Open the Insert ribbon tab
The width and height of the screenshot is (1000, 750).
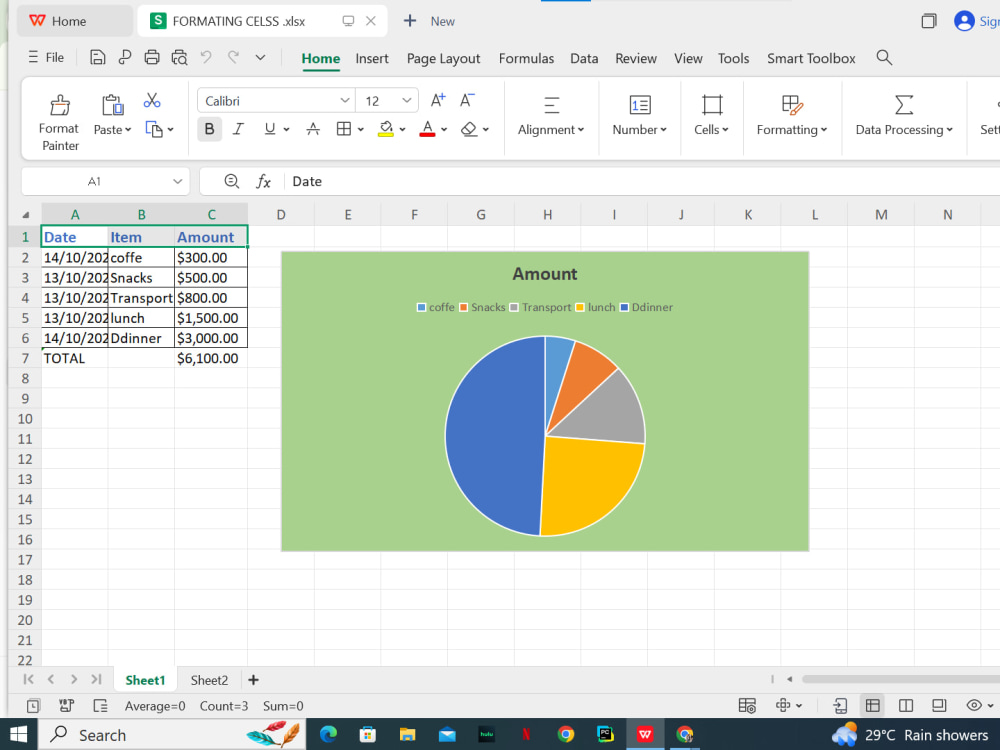coord(372,58)
